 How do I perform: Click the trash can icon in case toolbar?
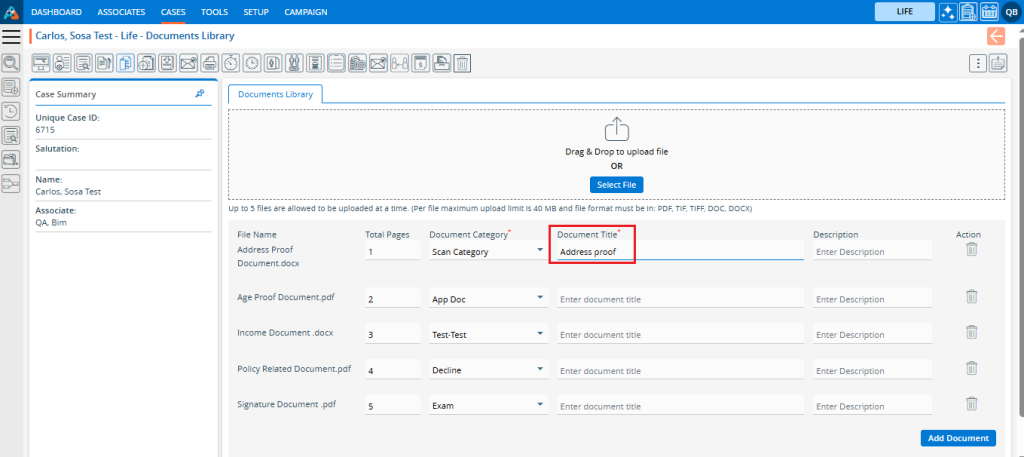tap(462, 63)
